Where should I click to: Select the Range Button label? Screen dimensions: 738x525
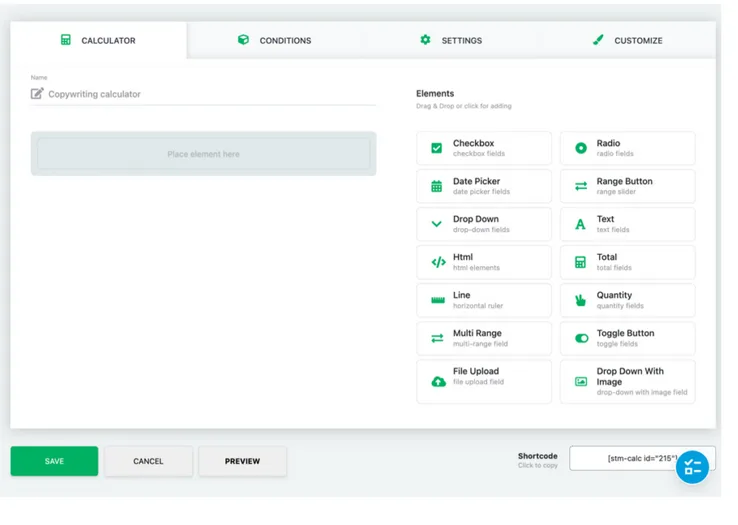pyautogui.click(x=625, y=181)
